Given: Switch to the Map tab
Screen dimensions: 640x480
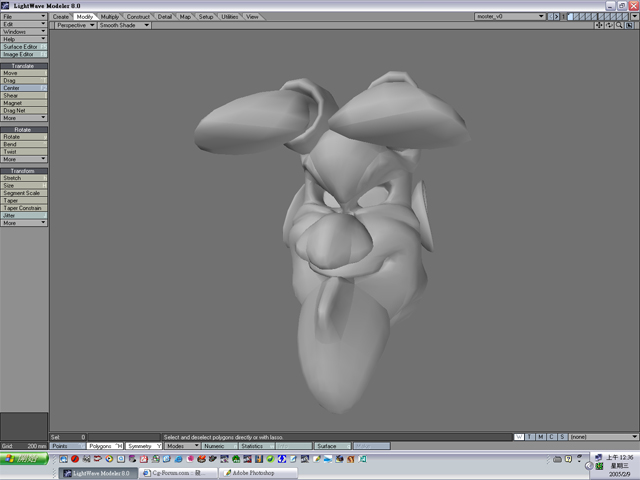Looking at the screenshot, I should coord(185,17).
